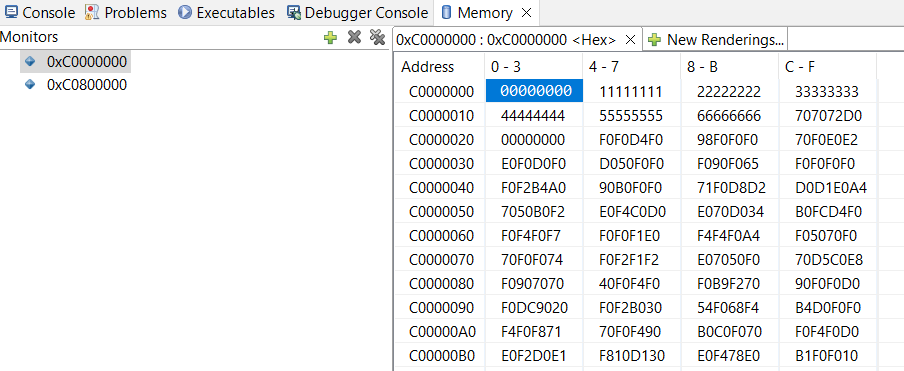Click the Memory tab cylinder icon
The height and width of the screenshot is (371, 904).
pos(447,12)
